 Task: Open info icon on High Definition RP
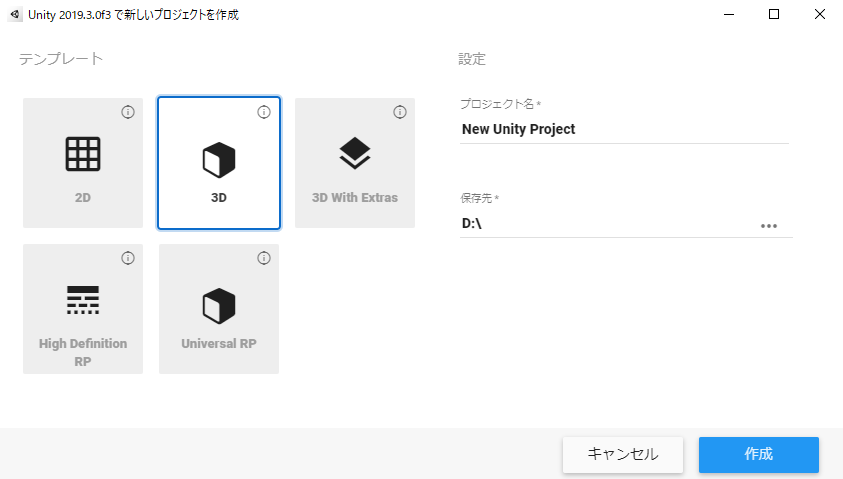[128, 258]
